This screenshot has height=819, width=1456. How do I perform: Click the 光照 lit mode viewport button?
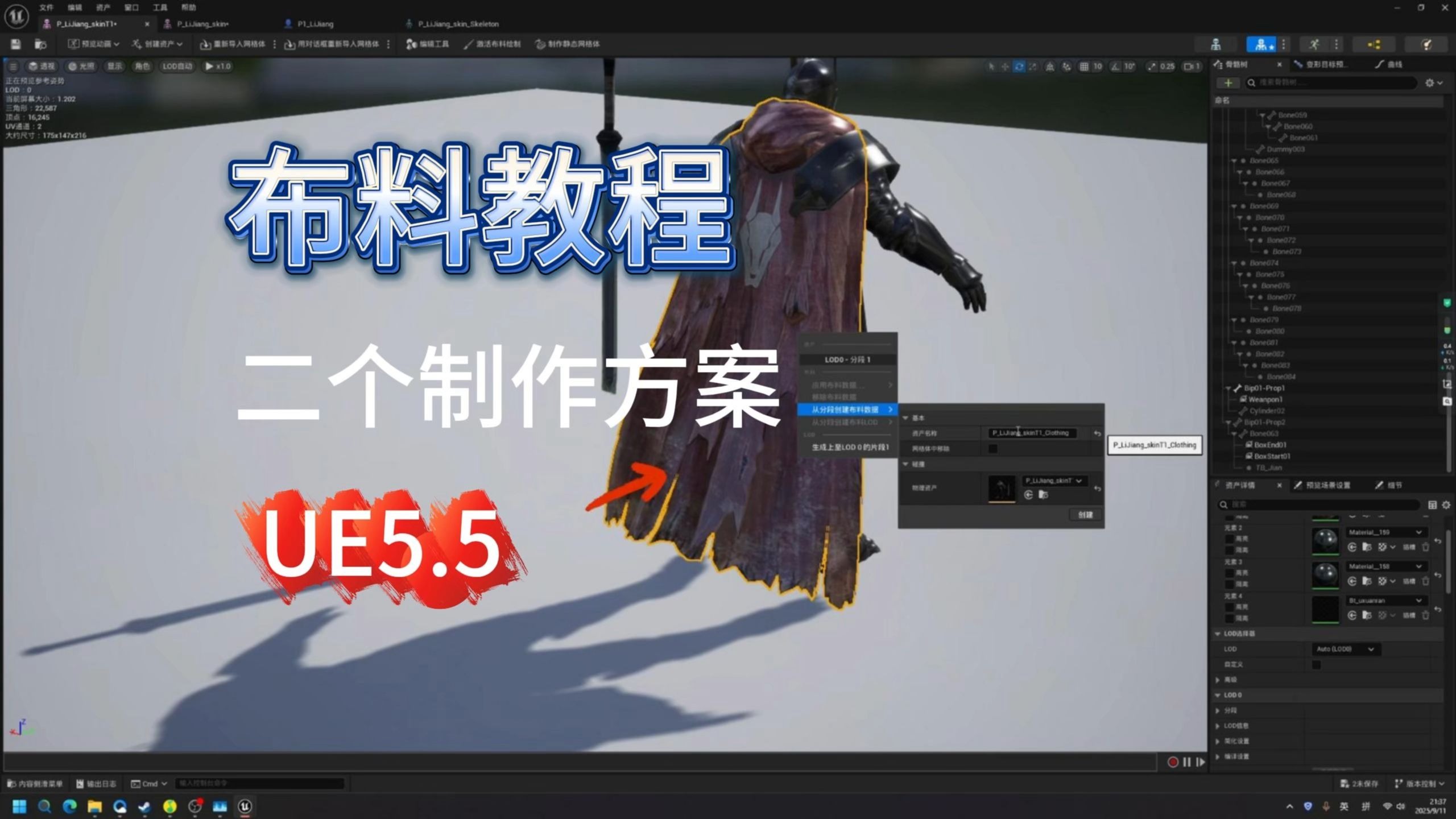tap(81, 67)
